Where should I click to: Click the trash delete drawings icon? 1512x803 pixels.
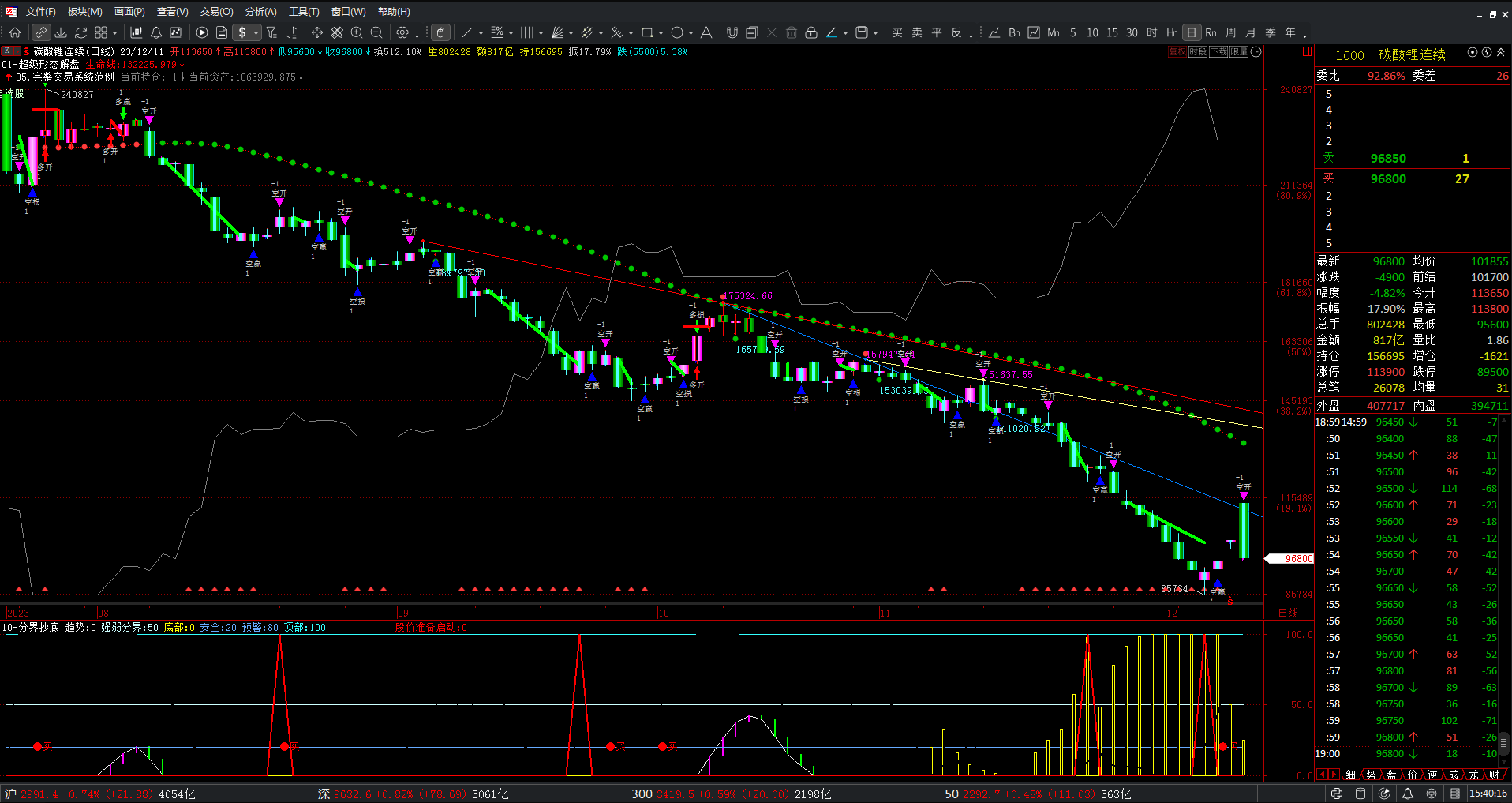(x=792, y=32)
